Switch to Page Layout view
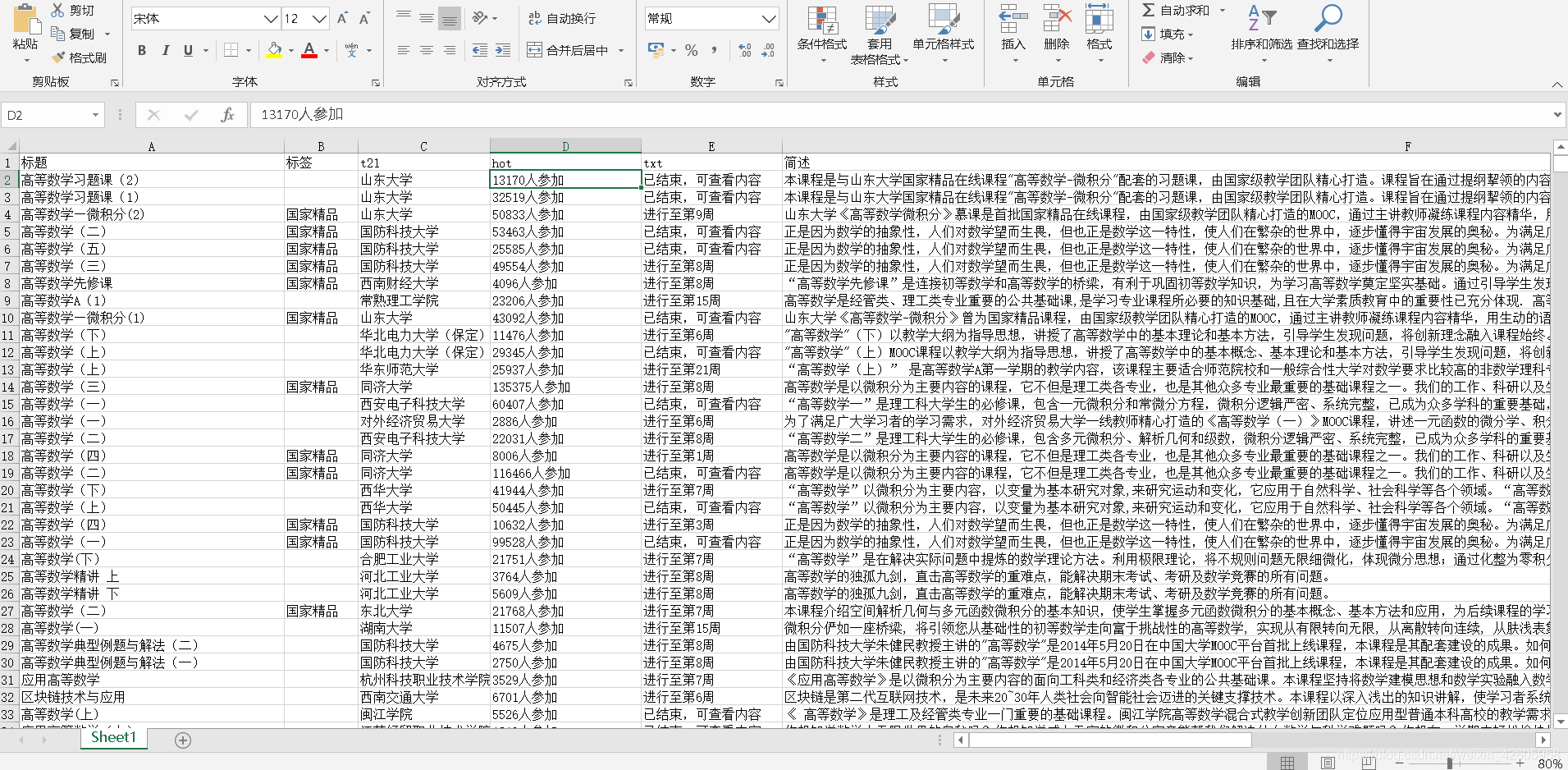This screenshot has width=1568, height=770. click(1327, 763)
